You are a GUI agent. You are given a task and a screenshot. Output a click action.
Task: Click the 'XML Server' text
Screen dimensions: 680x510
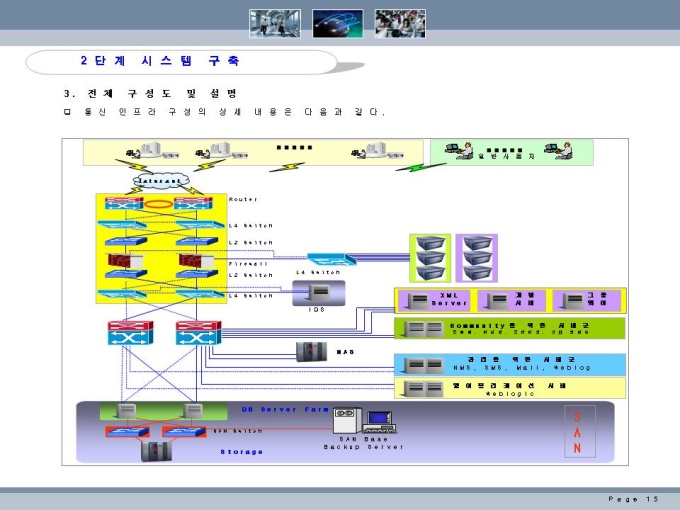(x=450, y=299)
